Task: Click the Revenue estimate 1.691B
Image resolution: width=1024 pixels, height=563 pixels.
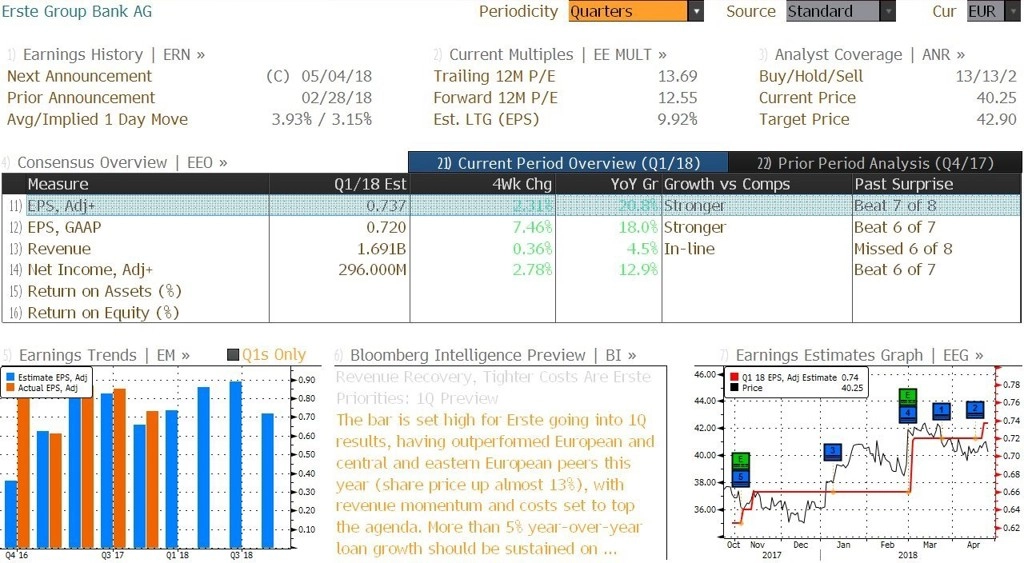Action: [381, 249]
